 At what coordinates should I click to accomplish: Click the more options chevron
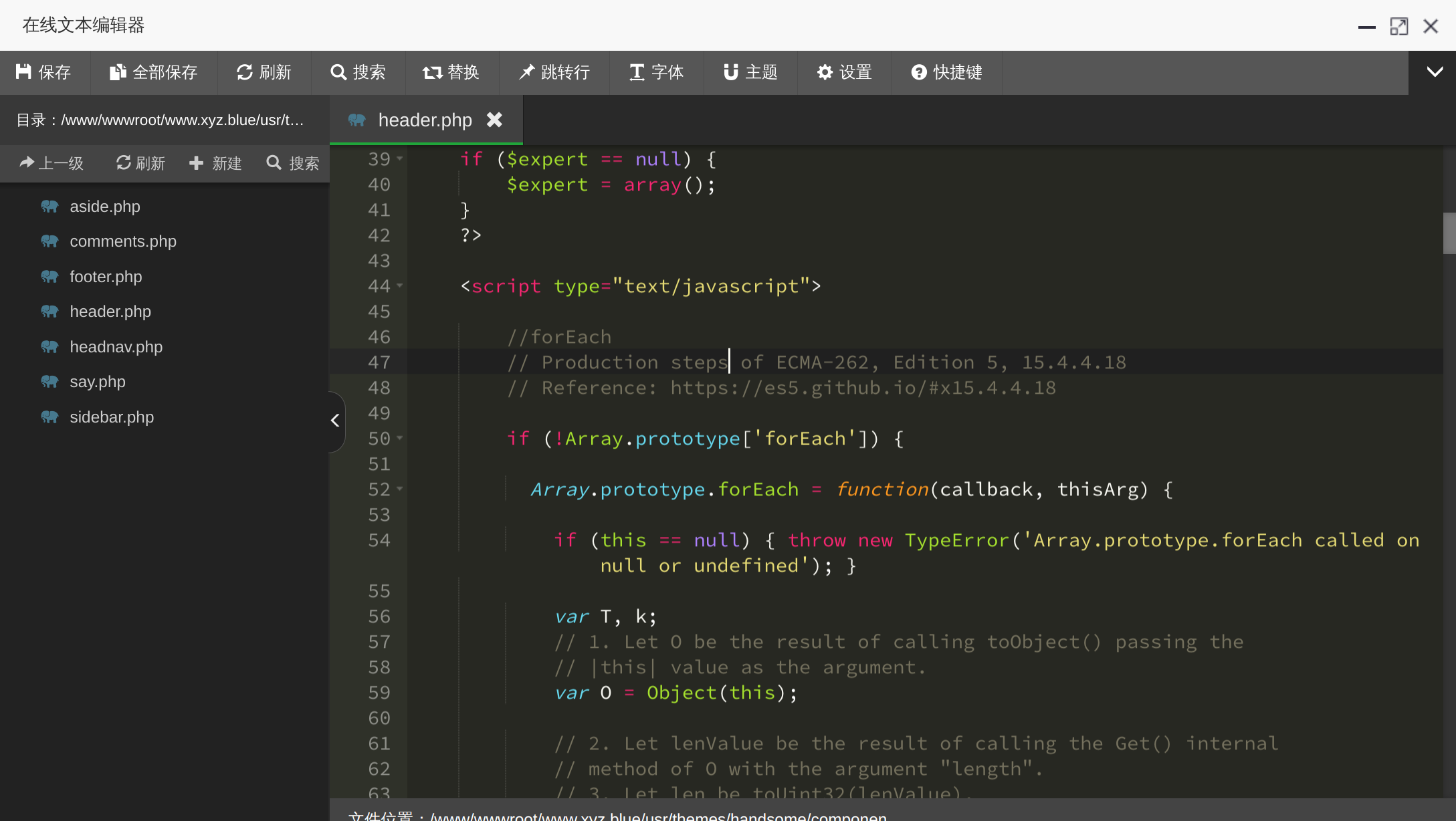pos(1434,71)
